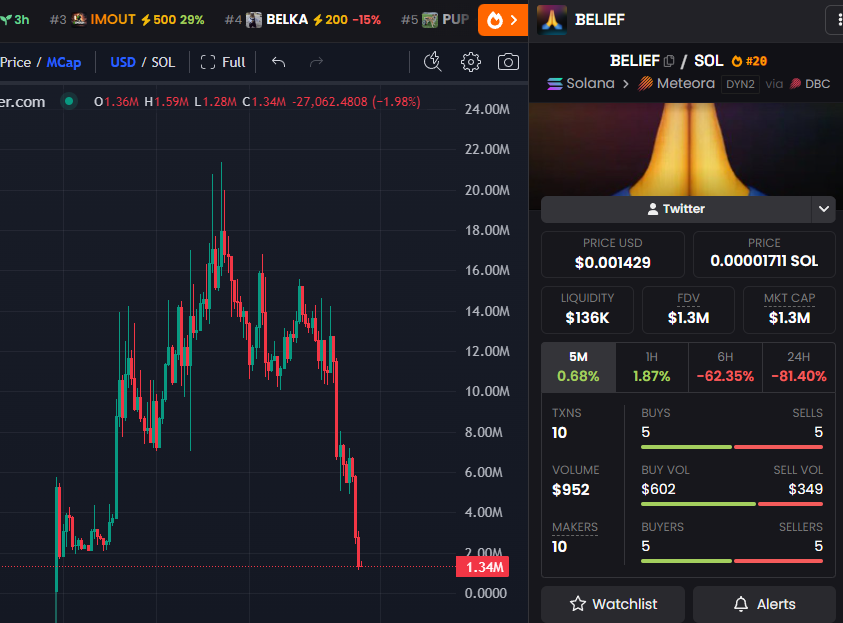Image resolution: width=843 pixels, height=623 pixels.
Task: Open the Twitter profile button
Action: click(x=676, y=209)
